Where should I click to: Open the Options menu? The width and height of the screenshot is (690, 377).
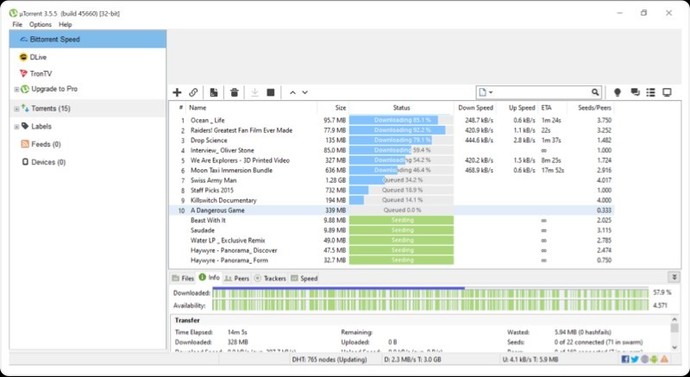point(40,25)
